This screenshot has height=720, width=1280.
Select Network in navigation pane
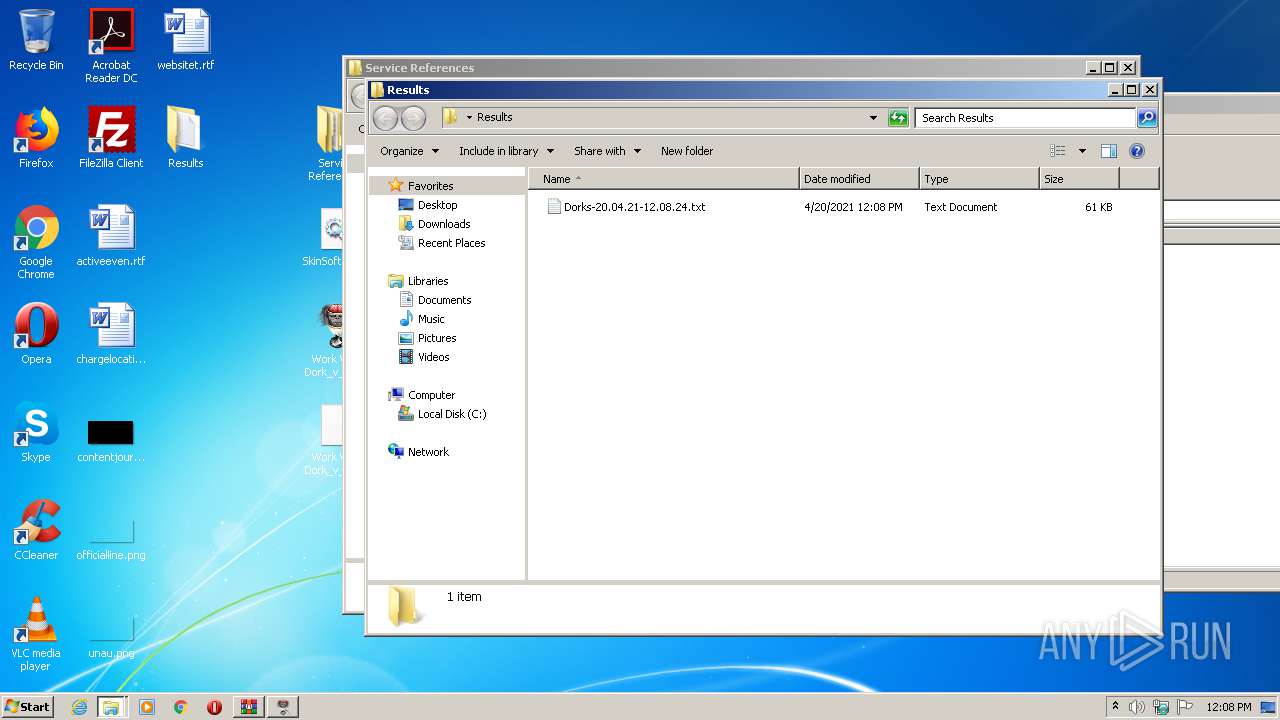[x=428, y=452]
